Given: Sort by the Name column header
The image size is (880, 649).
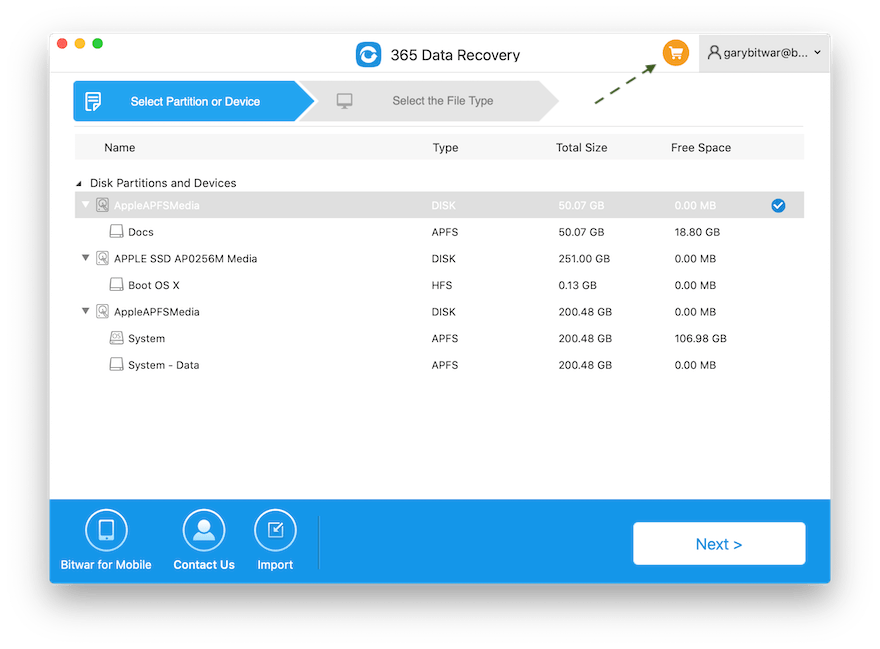Looking at the screenshot, I should point(120,148).
